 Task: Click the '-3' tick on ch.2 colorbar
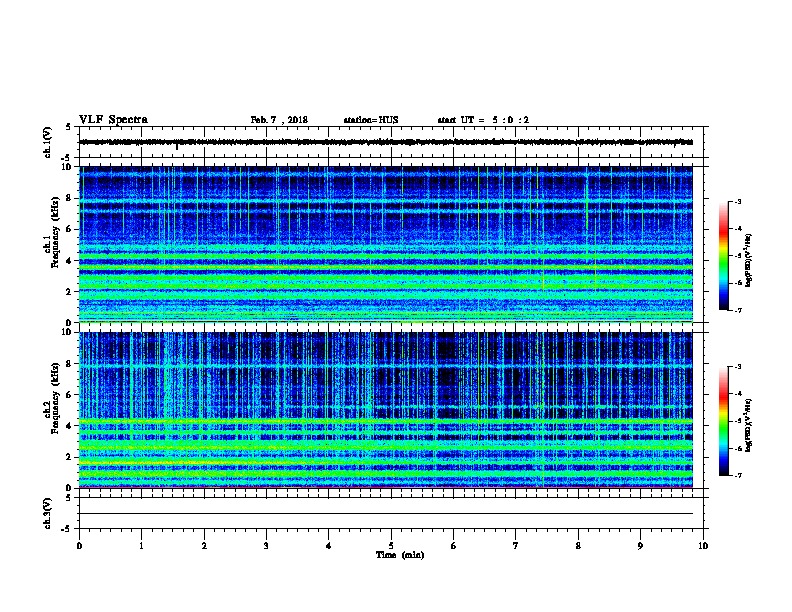click(738, 367)
